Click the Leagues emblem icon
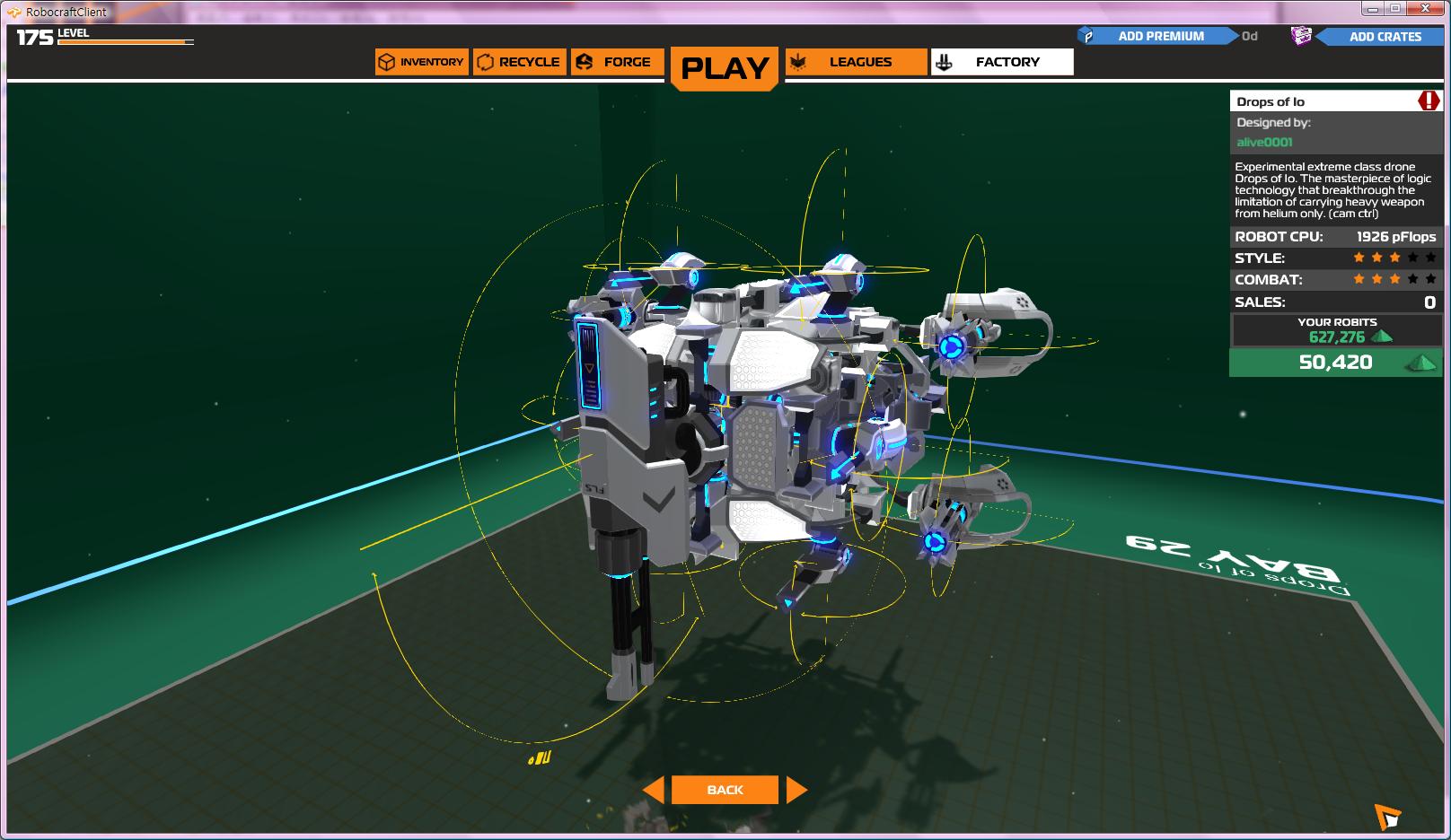 pyautogui.click(x=797, y=62)
